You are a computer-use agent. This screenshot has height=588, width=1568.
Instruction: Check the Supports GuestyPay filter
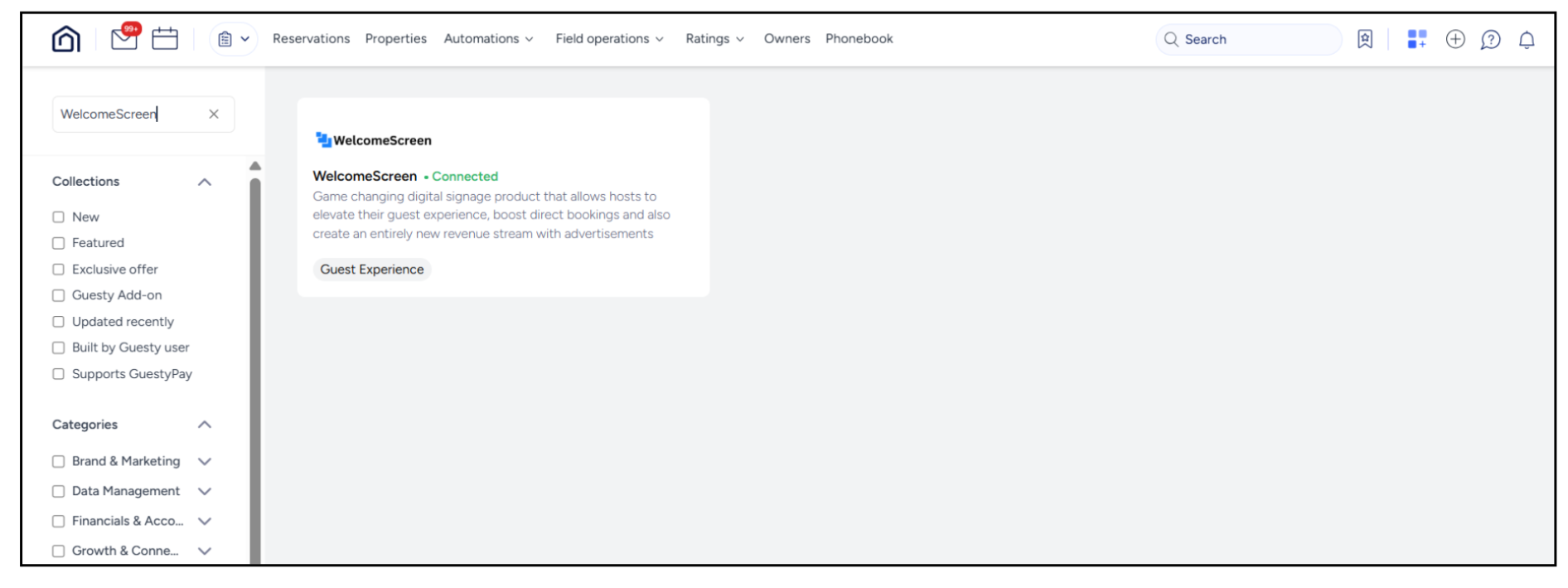point(59,374)
